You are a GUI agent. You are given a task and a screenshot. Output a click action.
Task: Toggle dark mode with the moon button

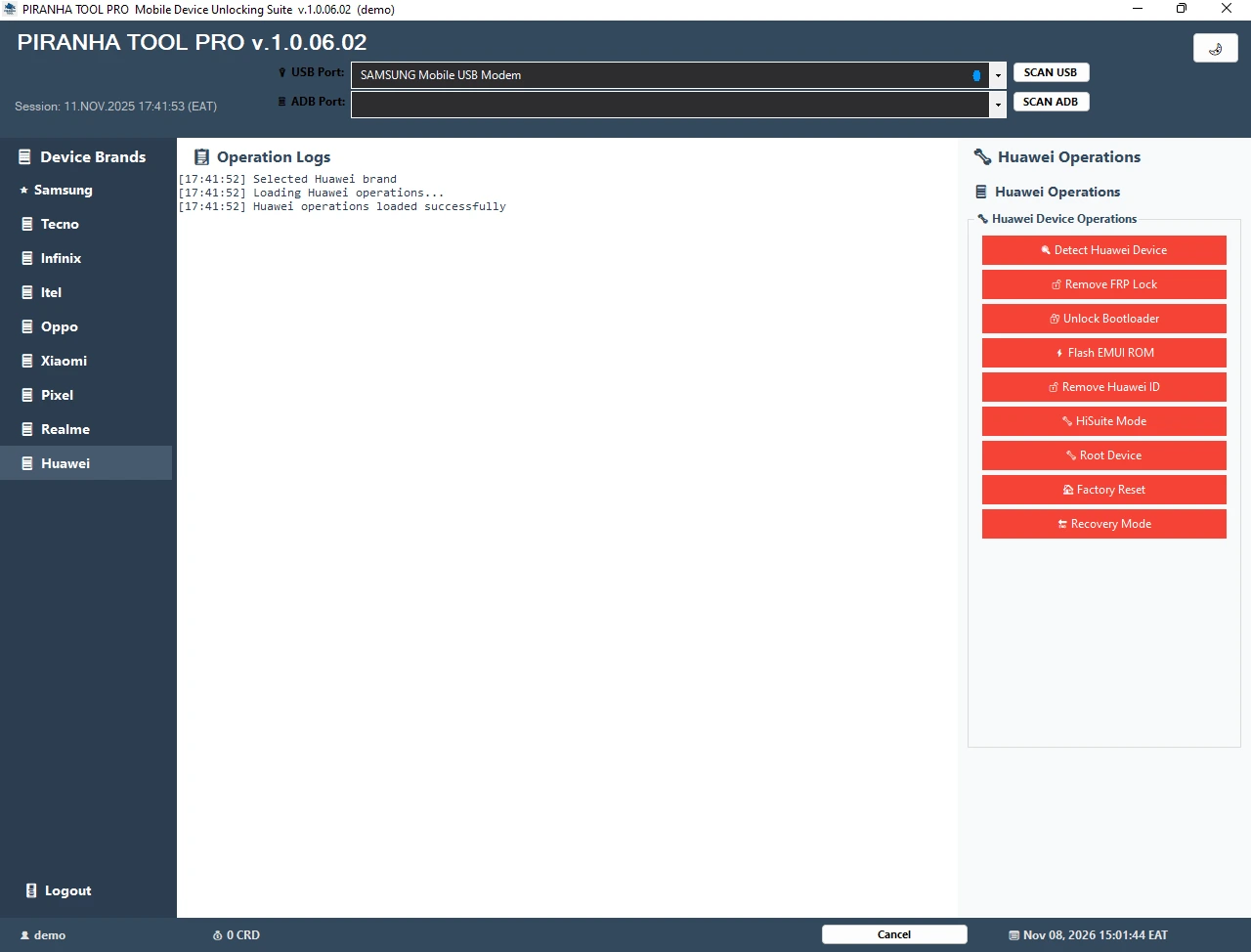pyautogui.click(x=1216, y=48)
